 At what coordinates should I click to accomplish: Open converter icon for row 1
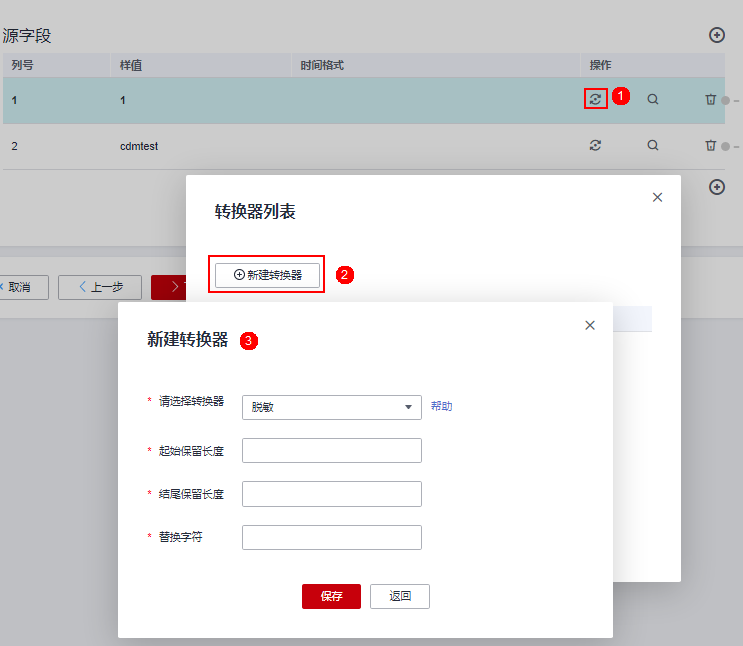point(595,99)
